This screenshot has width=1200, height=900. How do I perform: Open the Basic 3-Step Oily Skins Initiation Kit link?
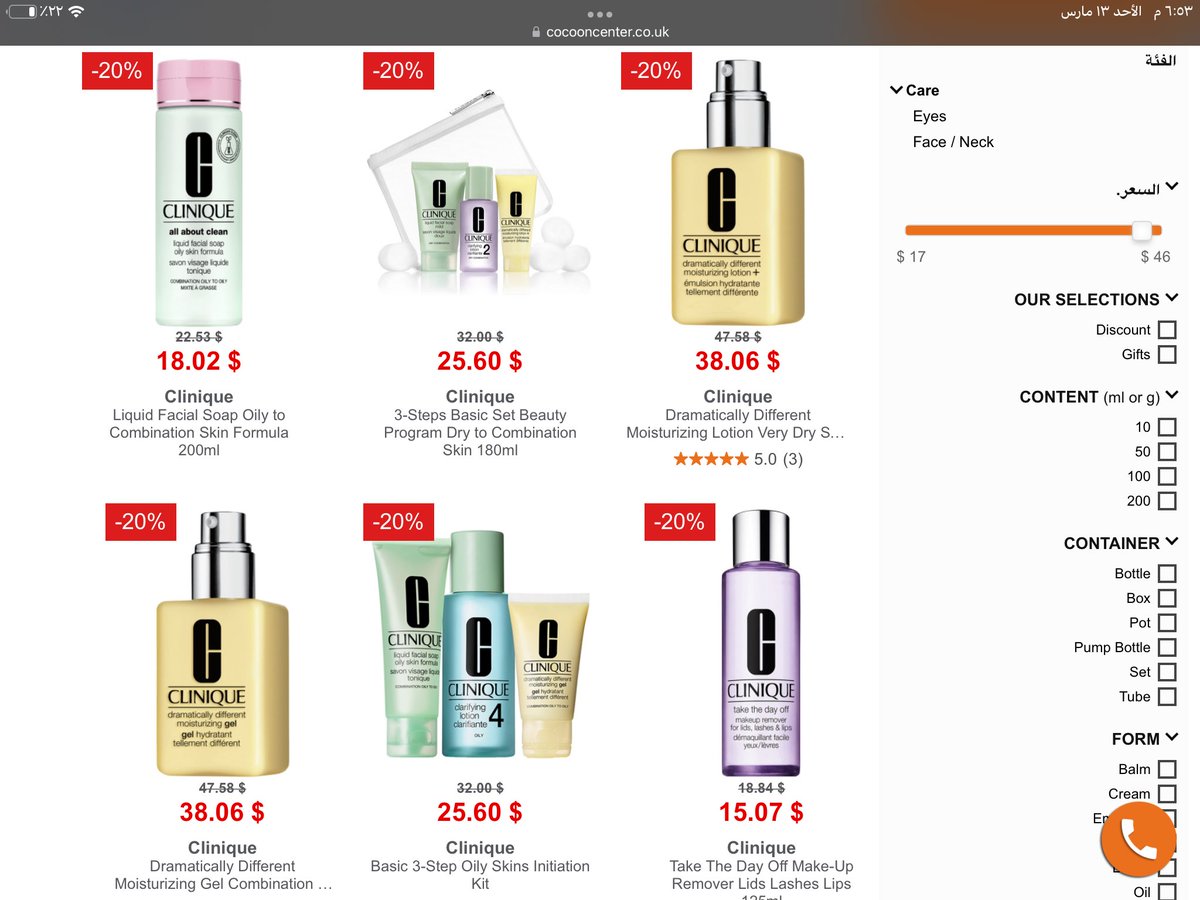click(480, 875)
